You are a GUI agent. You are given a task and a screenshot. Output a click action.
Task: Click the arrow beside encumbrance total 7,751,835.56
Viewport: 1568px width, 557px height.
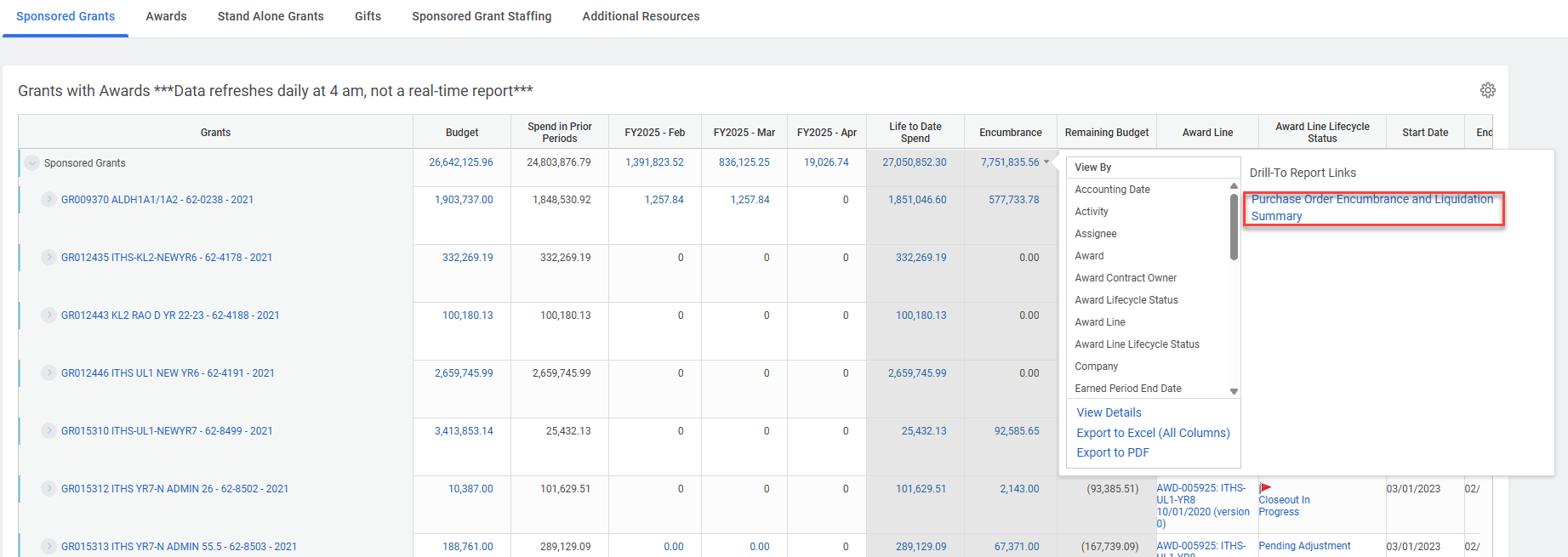pos(1046,162)
